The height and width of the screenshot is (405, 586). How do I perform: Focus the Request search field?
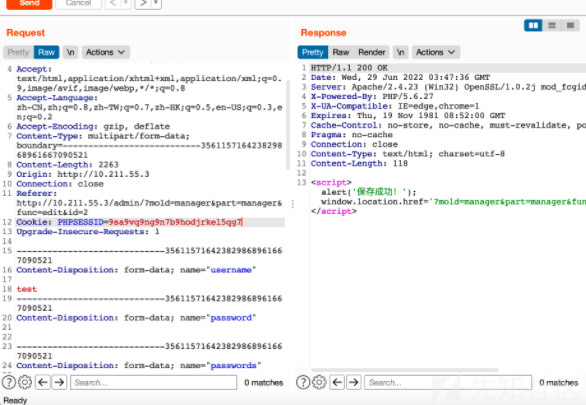tap(154, 383)
